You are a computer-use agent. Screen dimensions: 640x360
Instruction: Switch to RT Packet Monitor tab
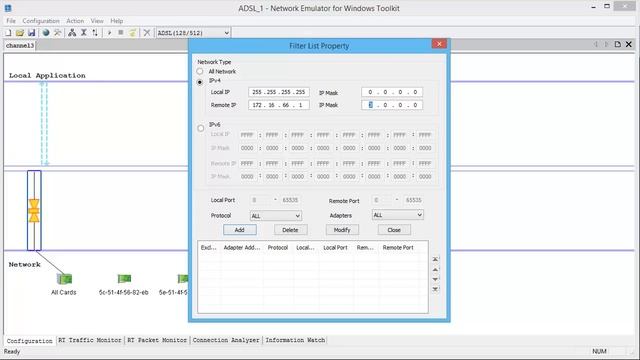(x=157, y=340)
